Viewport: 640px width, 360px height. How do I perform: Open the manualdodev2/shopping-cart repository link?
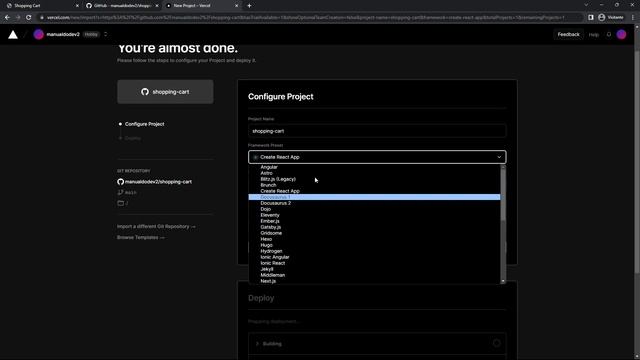[158, 182]
